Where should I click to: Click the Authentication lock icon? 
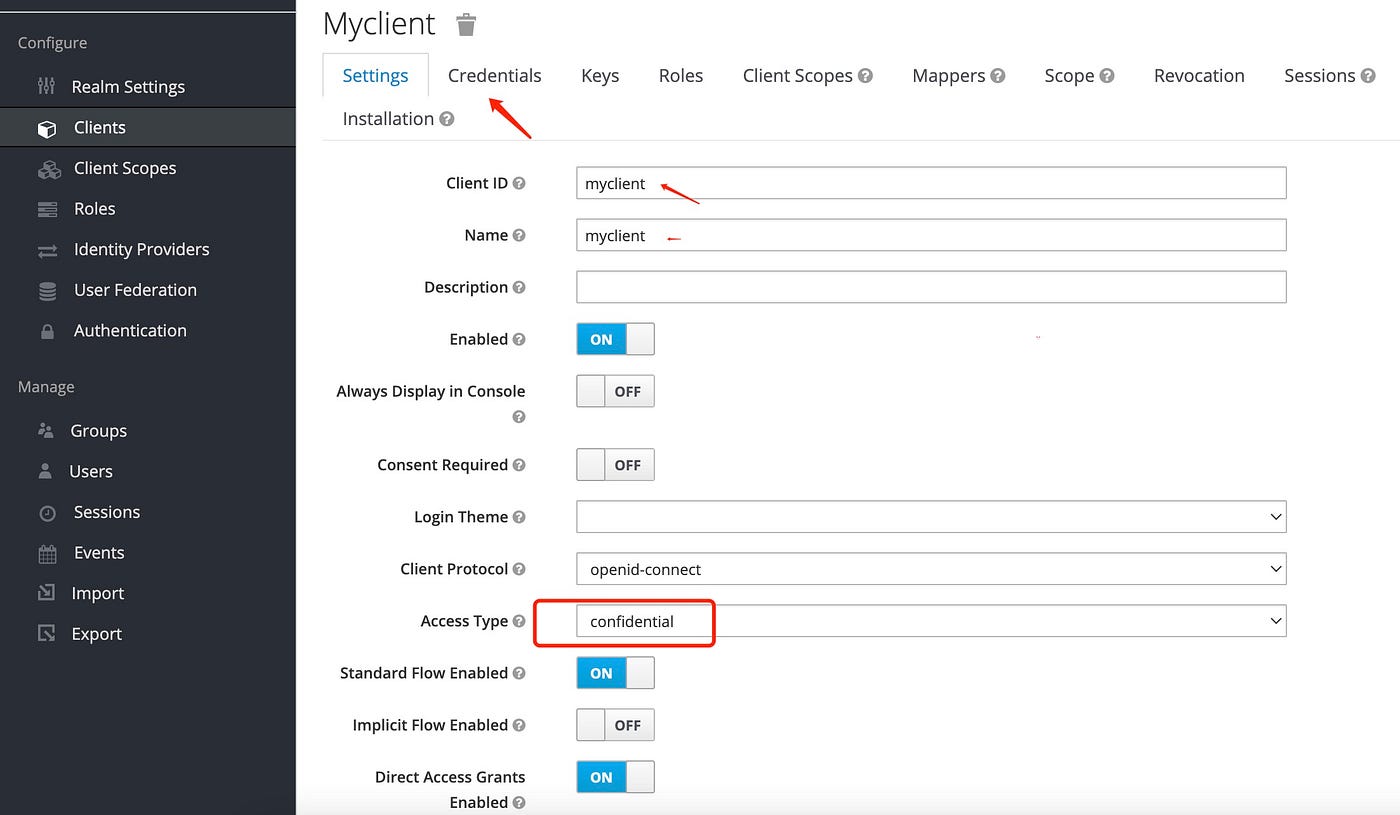click(x=47, y=330)
